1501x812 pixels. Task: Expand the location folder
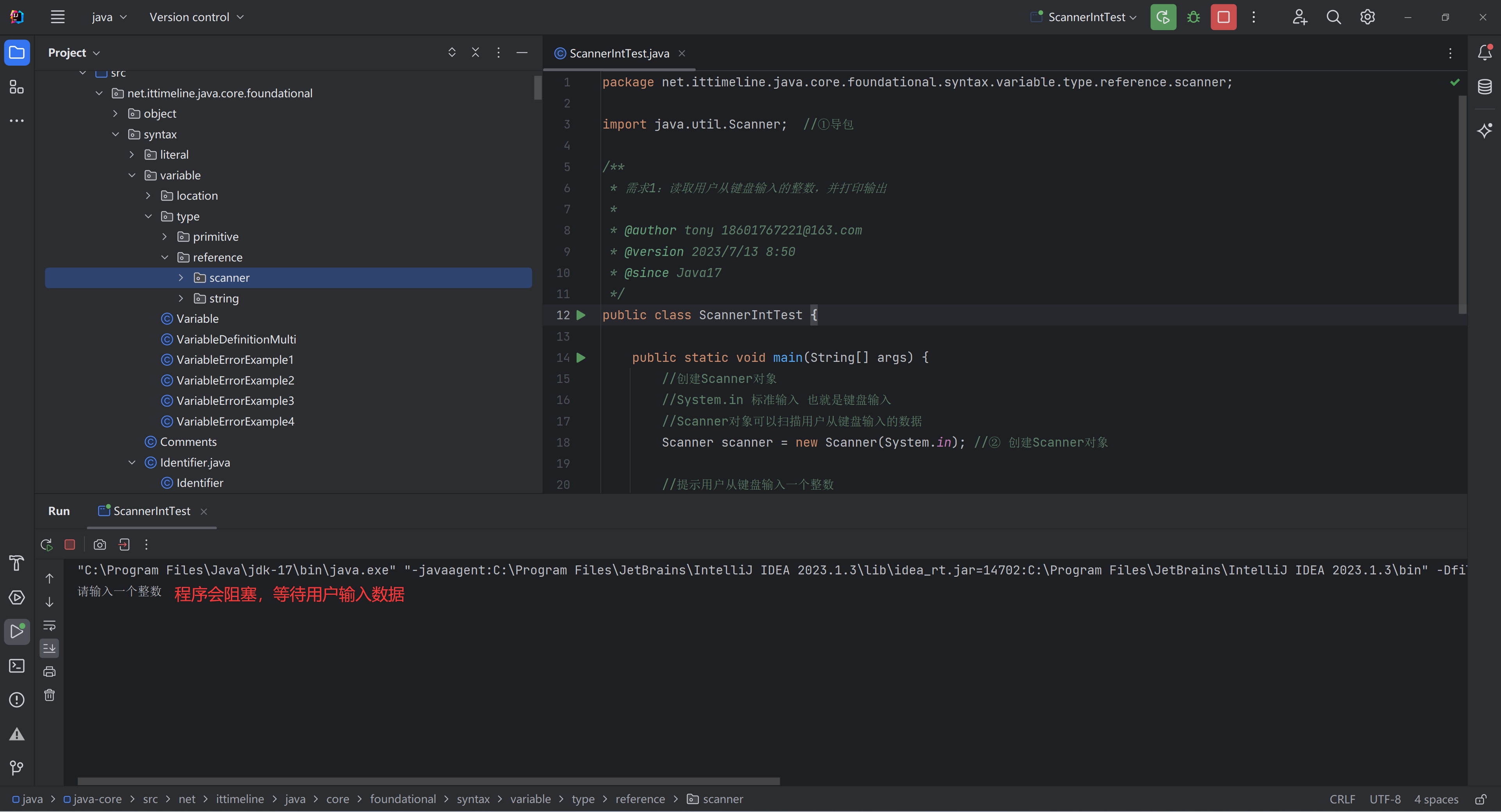(x=148, y=196)
